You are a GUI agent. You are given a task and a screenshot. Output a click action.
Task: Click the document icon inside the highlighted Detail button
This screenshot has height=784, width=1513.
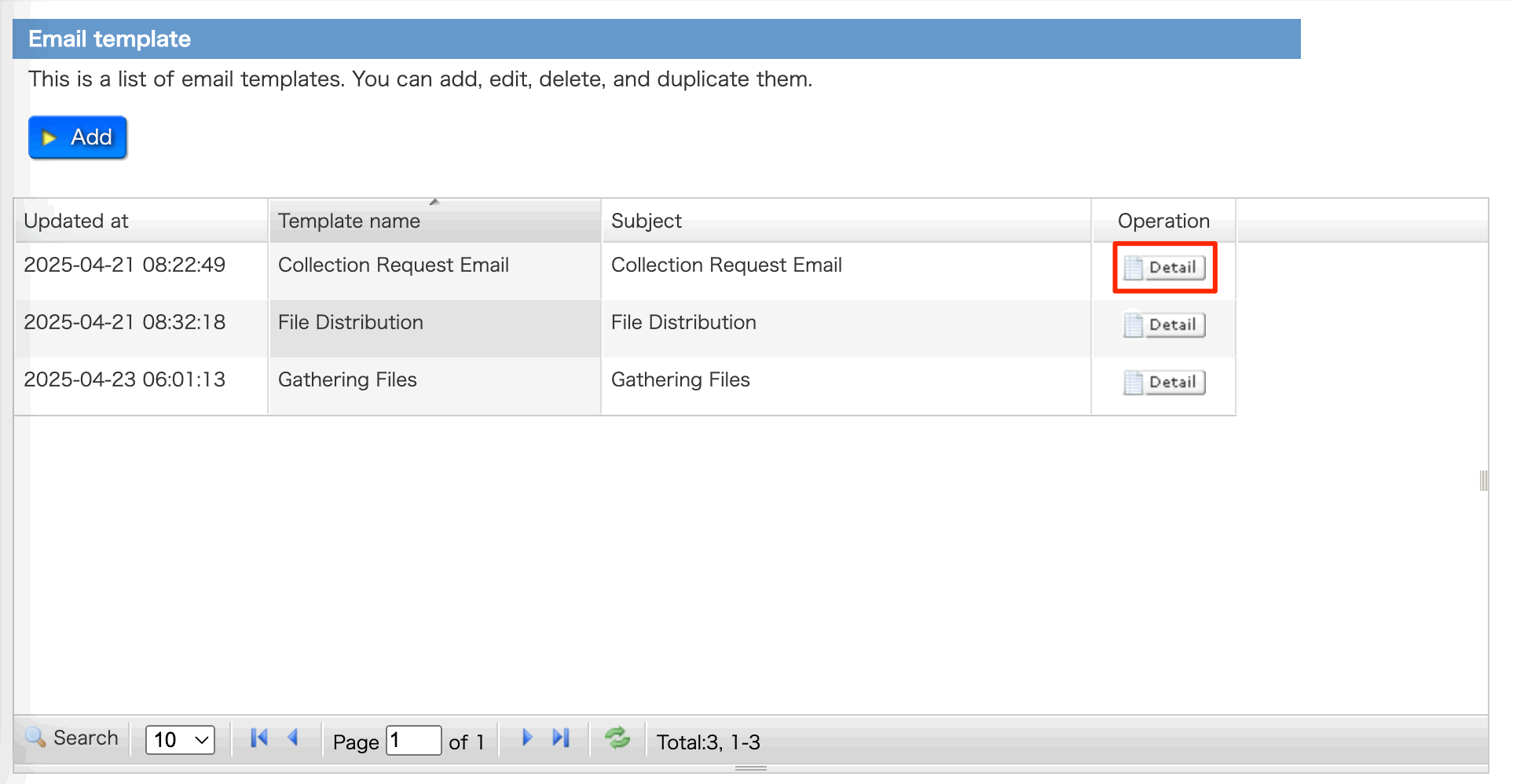click(1135, 267)
